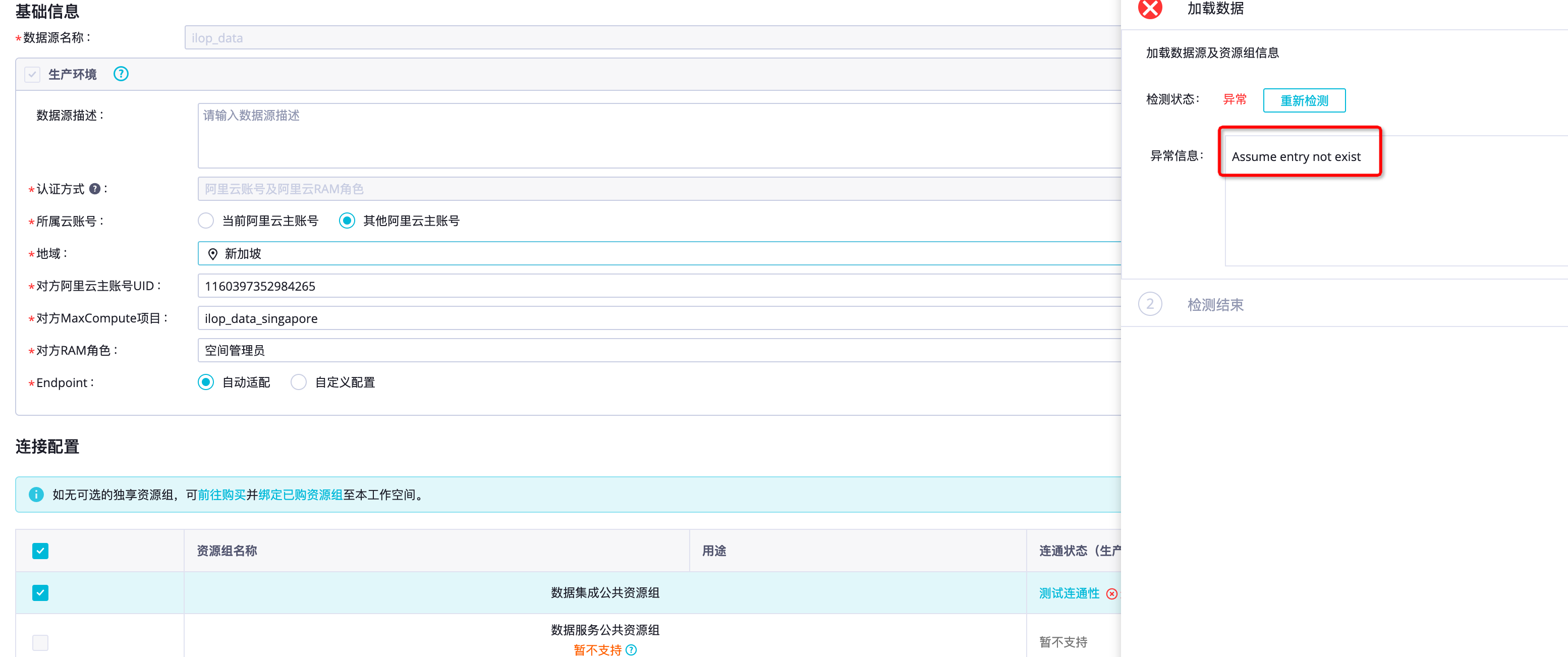Select the 其他阿里云主账号 radio option

(347, 221)
